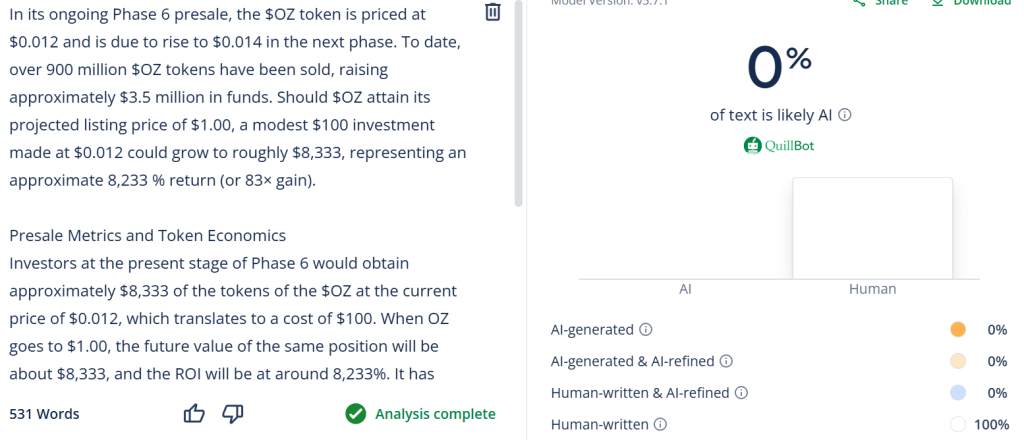Click the 531 Words counter
Image resolution: width=1024 pixels, height=440 pixels.
coord(44,414)
